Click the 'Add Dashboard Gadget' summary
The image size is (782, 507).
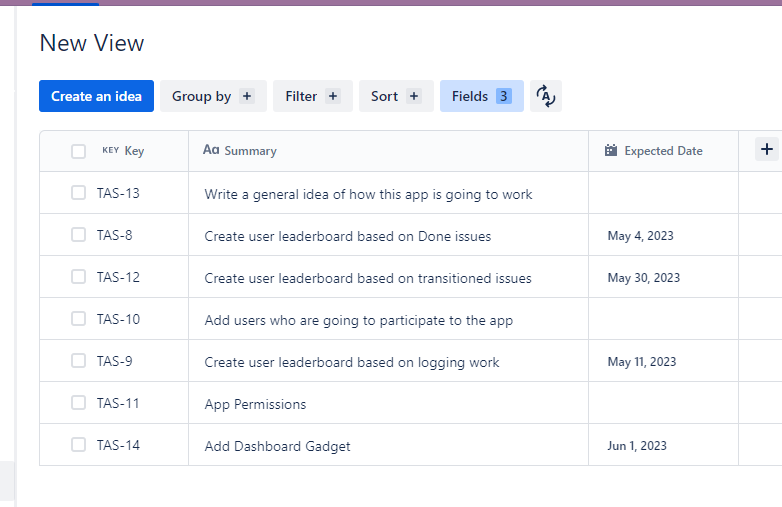click(x=277, y=446)
